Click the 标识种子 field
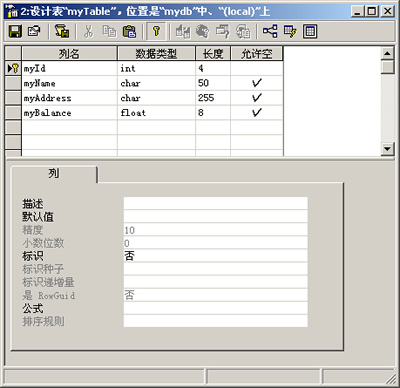 tap(216, 269)
